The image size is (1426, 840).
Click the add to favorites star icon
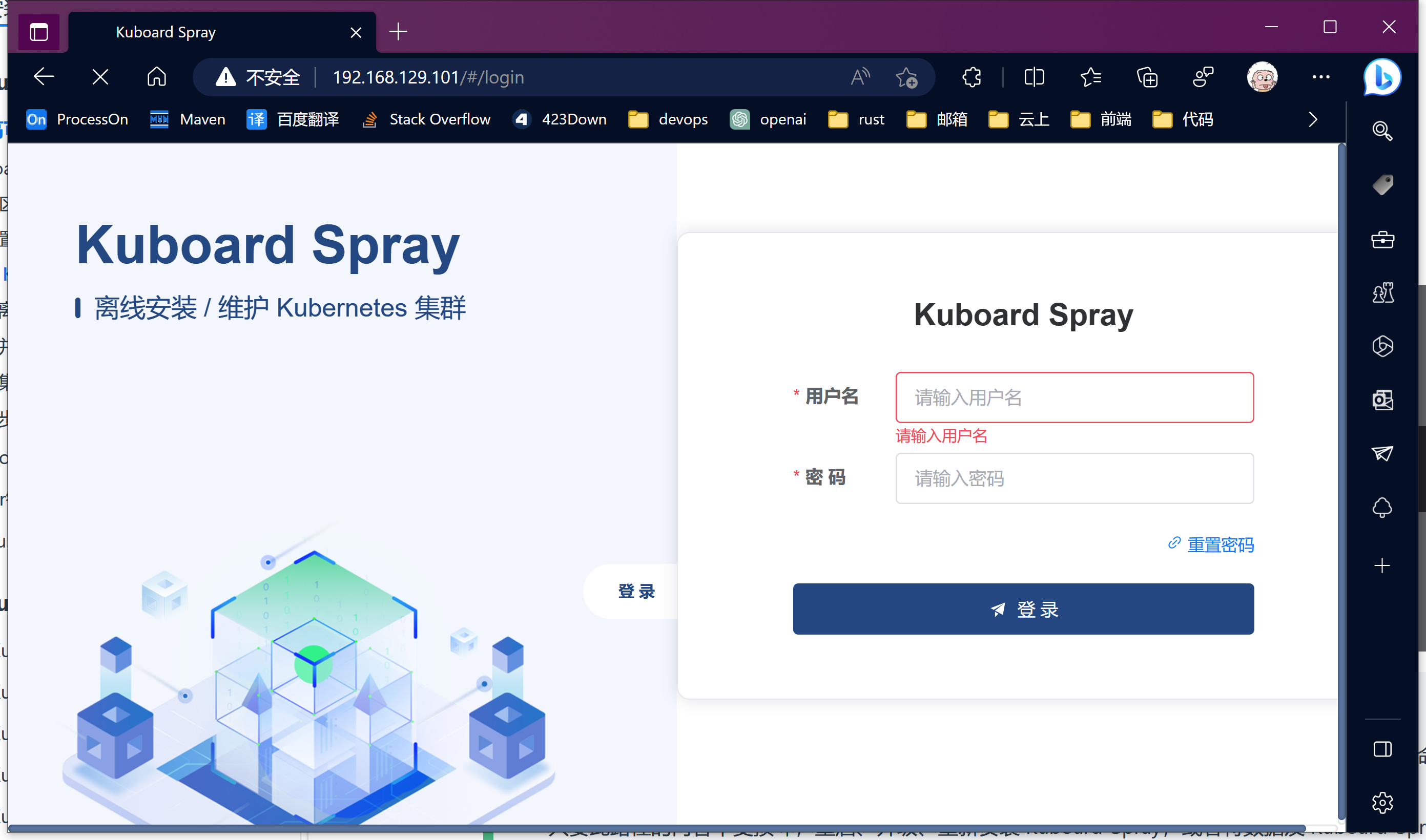point(906,77)
